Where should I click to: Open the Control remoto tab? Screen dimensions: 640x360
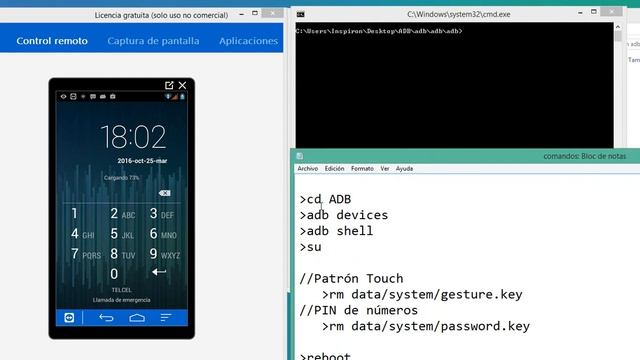[x=52, y=41]
